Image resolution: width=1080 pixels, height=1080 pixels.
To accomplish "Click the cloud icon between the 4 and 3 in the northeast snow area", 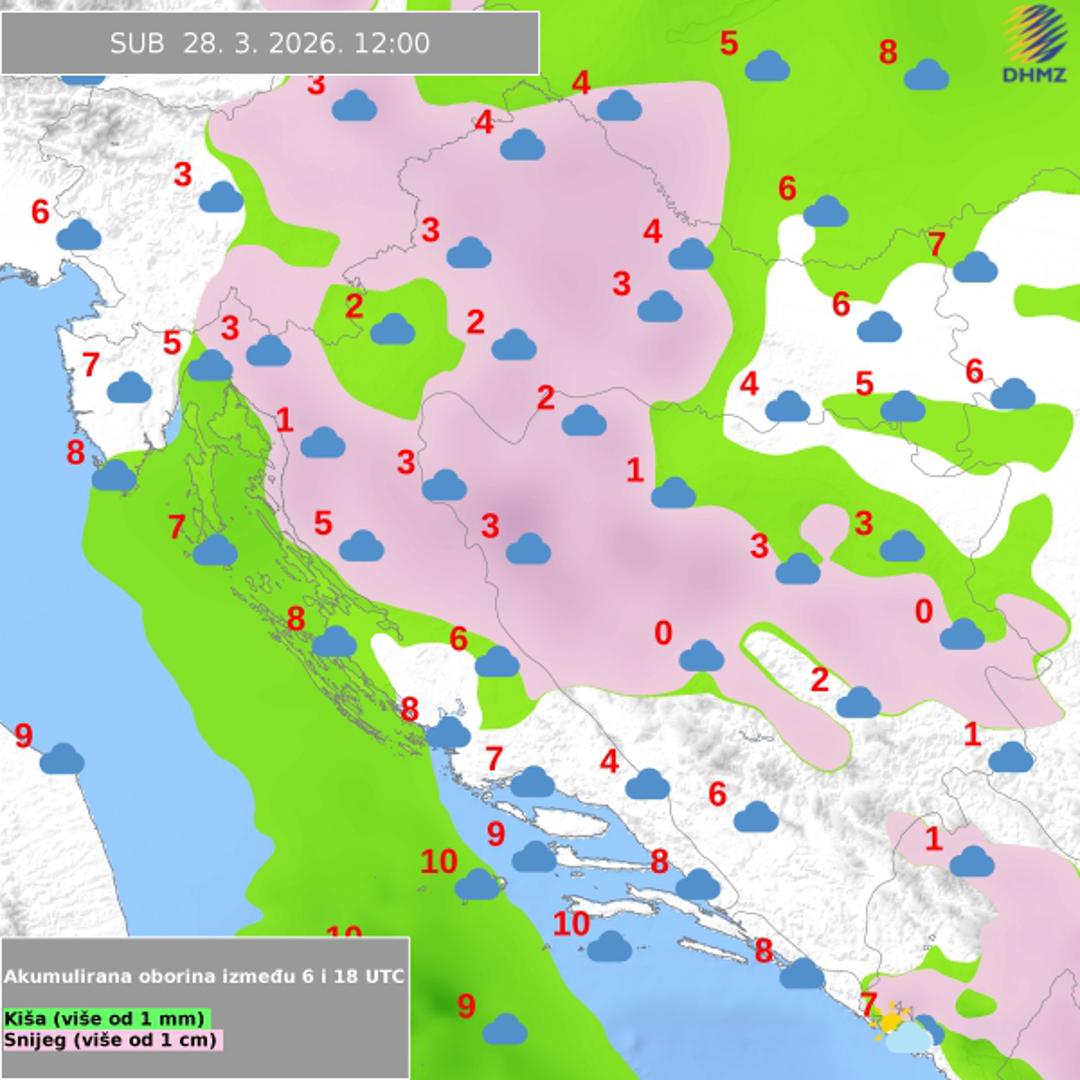I will click(x=690, y=254).
